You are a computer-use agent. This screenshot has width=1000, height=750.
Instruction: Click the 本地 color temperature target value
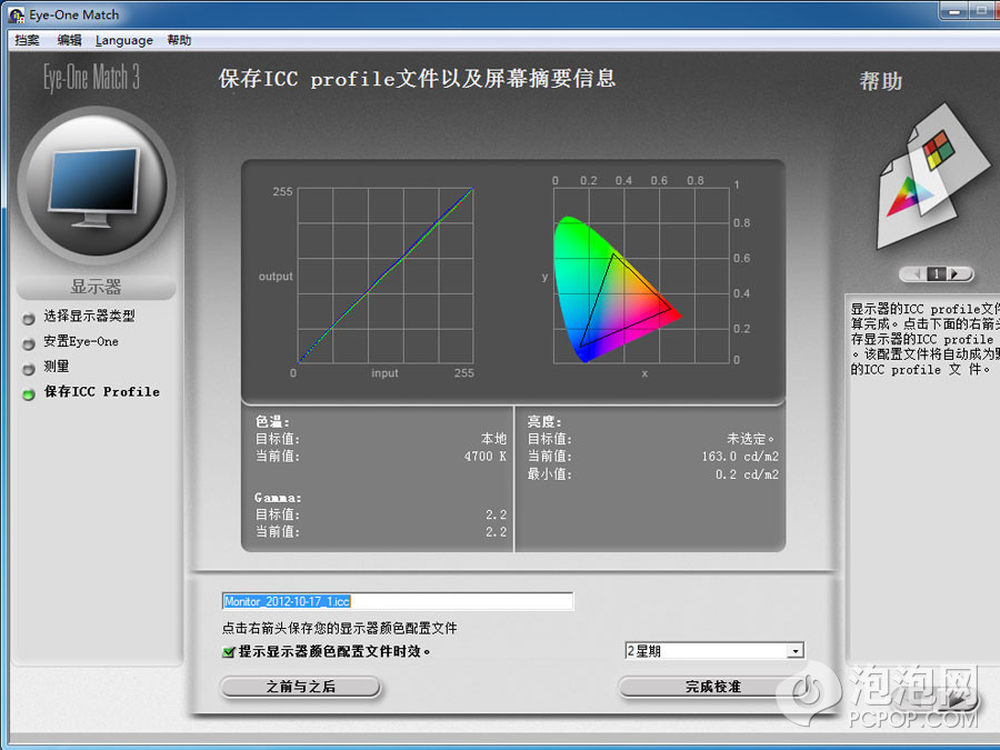click(494, 439)
